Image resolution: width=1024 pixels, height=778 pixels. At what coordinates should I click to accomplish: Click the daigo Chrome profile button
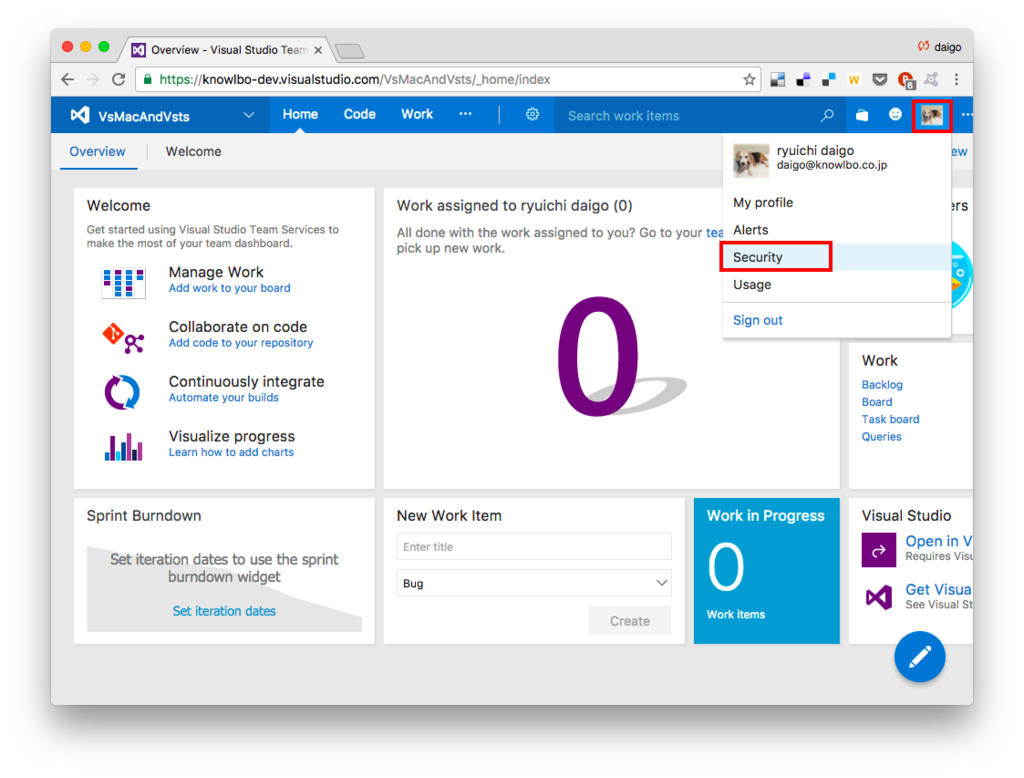(939, 47)
